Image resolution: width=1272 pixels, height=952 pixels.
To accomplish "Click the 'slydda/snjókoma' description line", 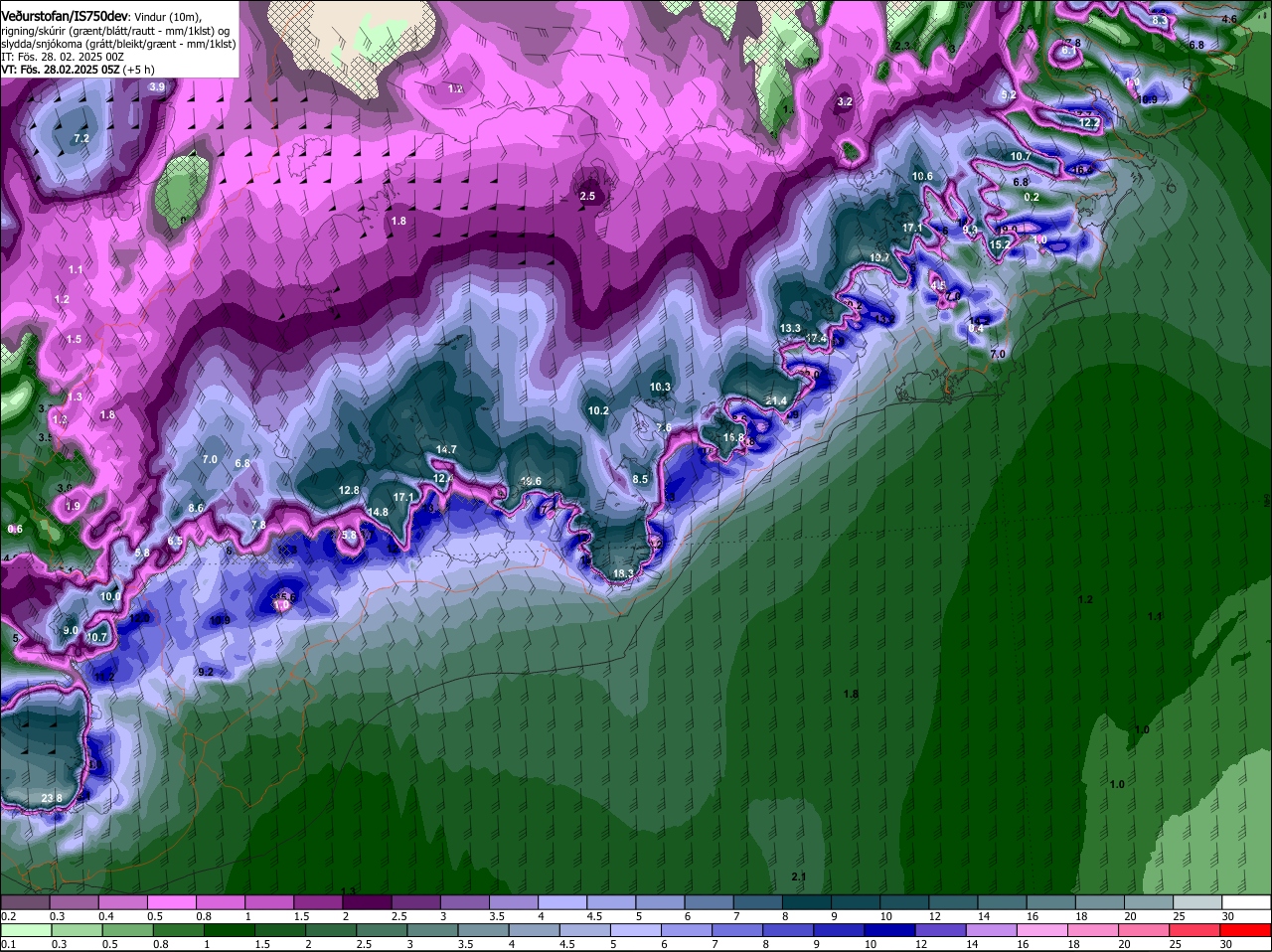I will (x=118, y=44).
